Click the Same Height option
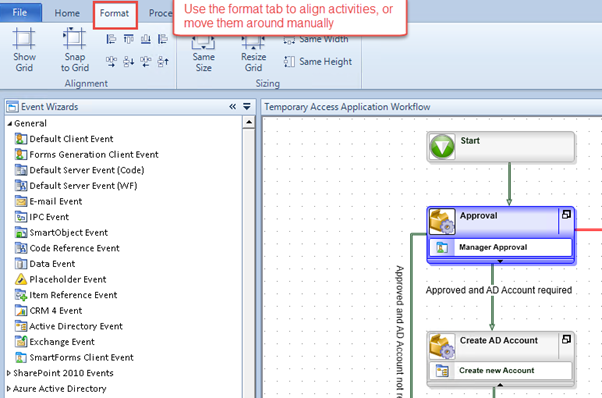 click(318, 61)
